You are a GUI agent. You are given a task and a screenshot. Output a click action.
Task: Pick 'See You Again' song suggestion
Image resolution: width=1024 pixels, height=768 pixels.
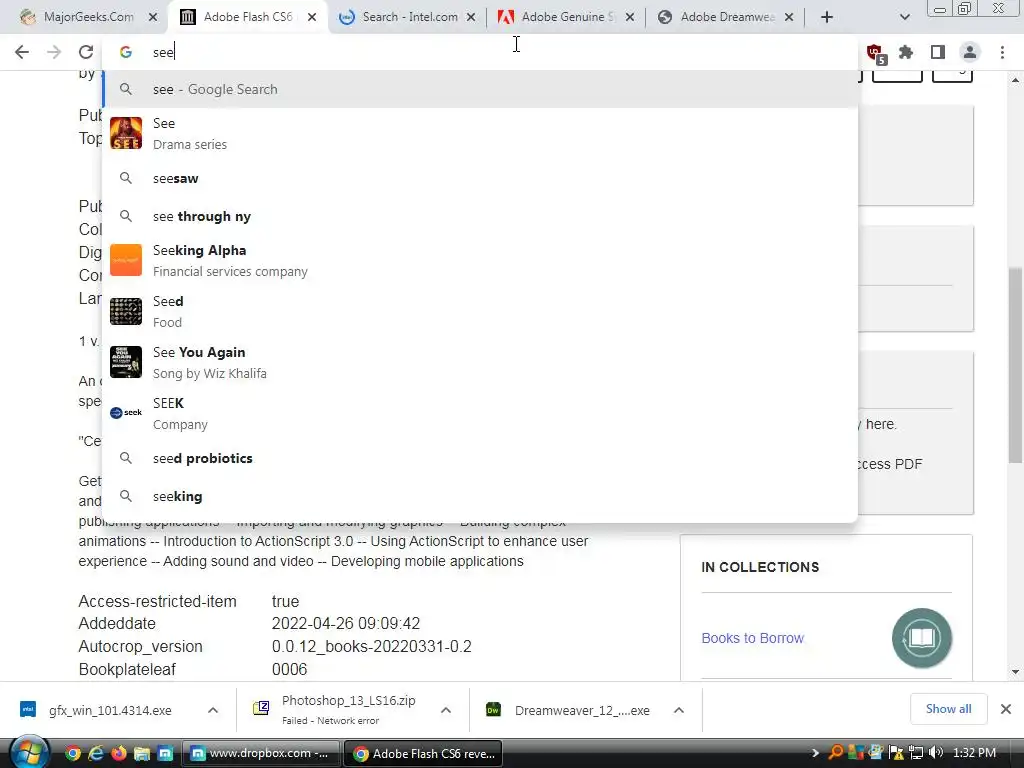(480, 362)
